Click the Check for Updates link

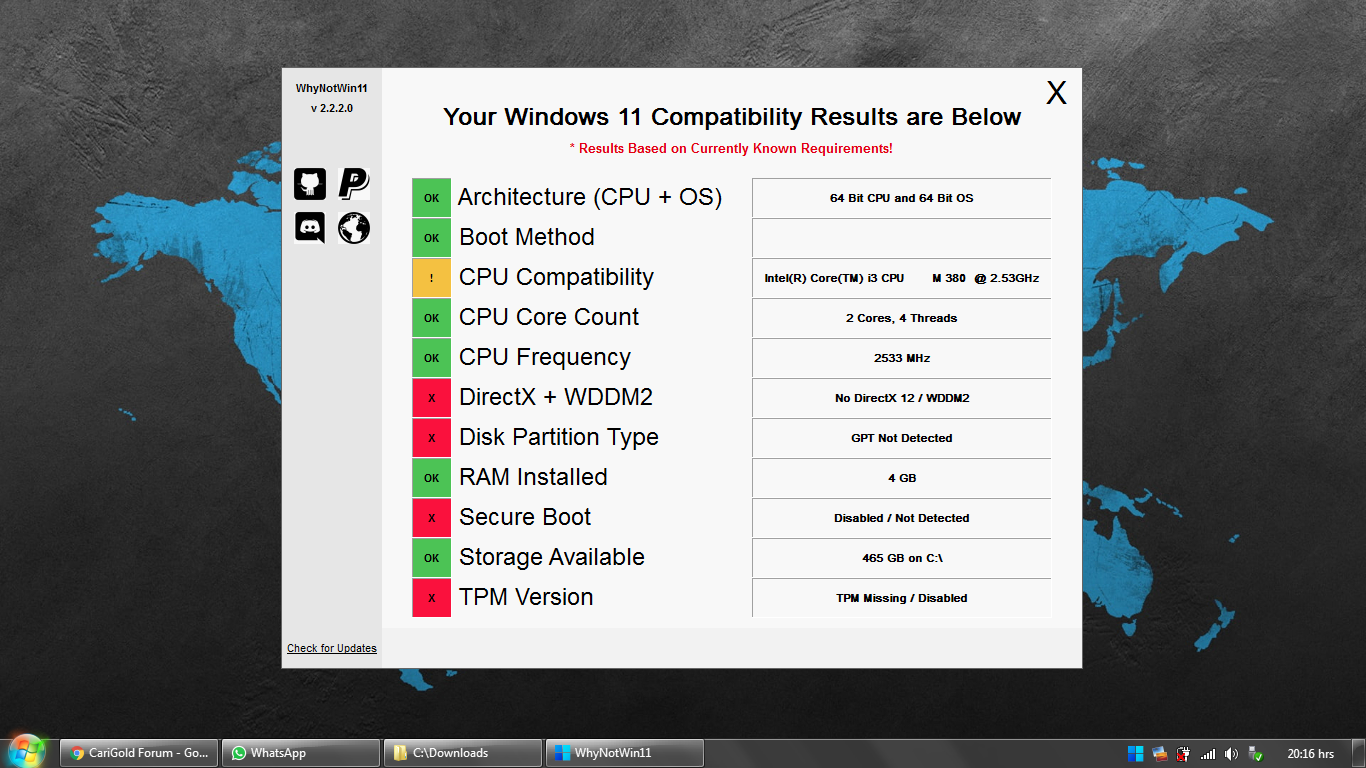(332, 648)
